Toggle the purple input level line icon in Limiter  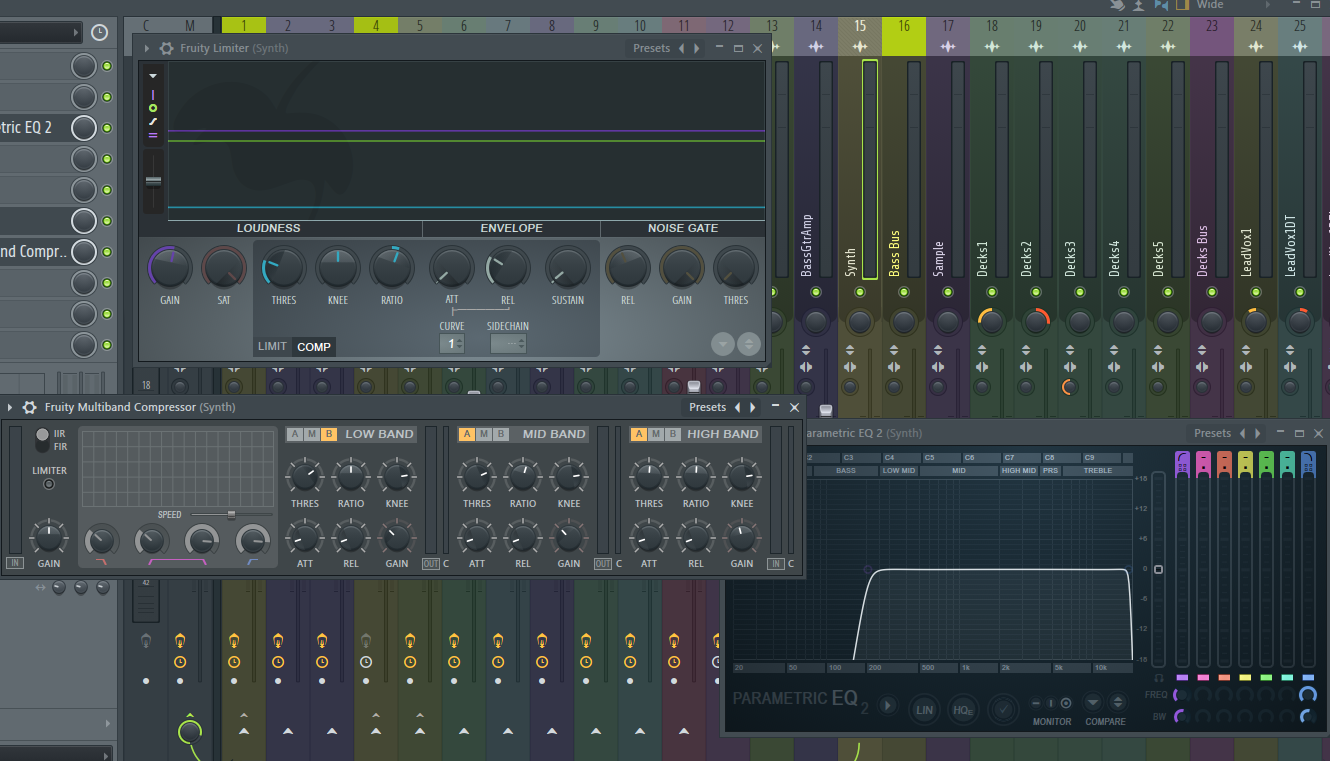[153, 94]
